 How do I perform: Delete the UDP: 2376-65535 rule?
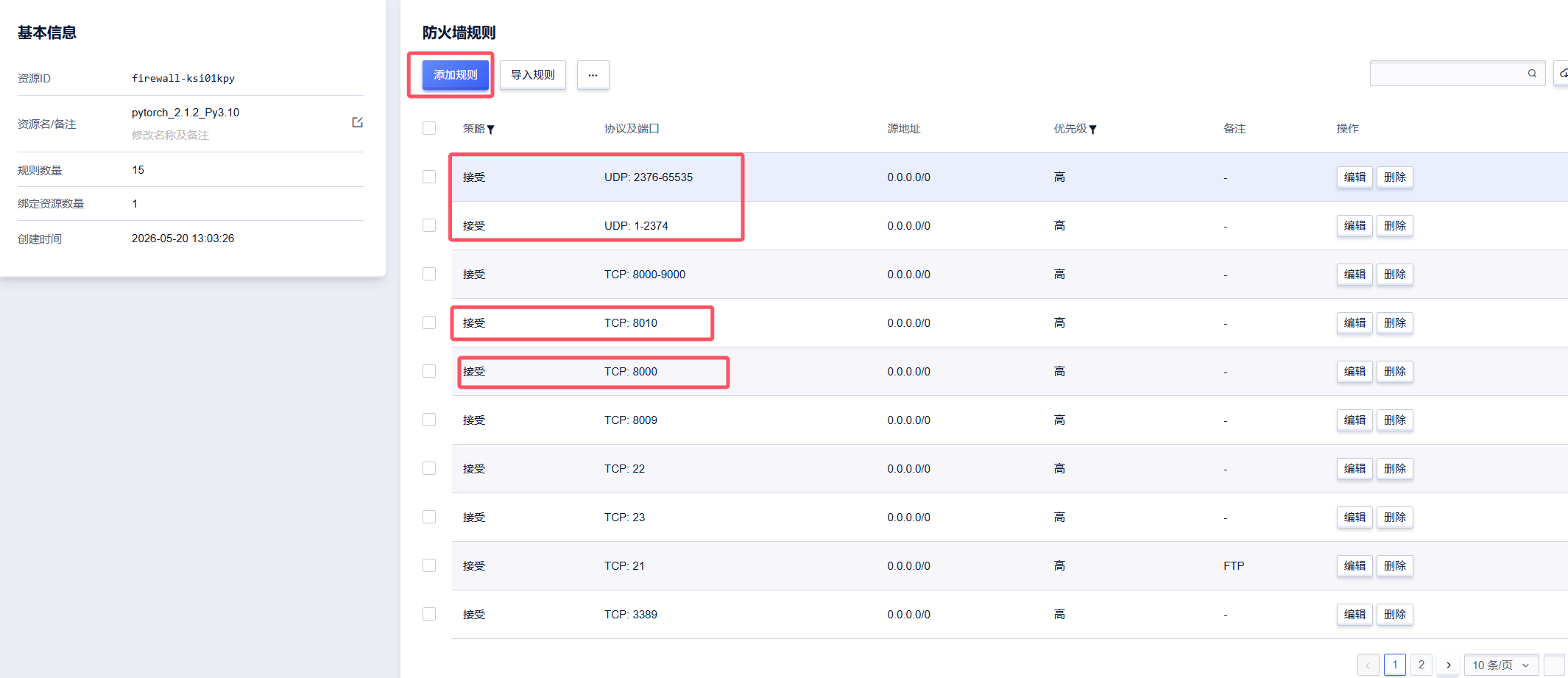pos(1395,177)
